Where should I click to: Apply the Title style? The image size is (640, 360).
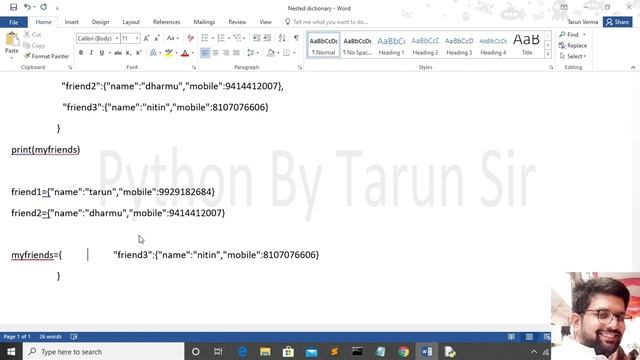point(527,45)
